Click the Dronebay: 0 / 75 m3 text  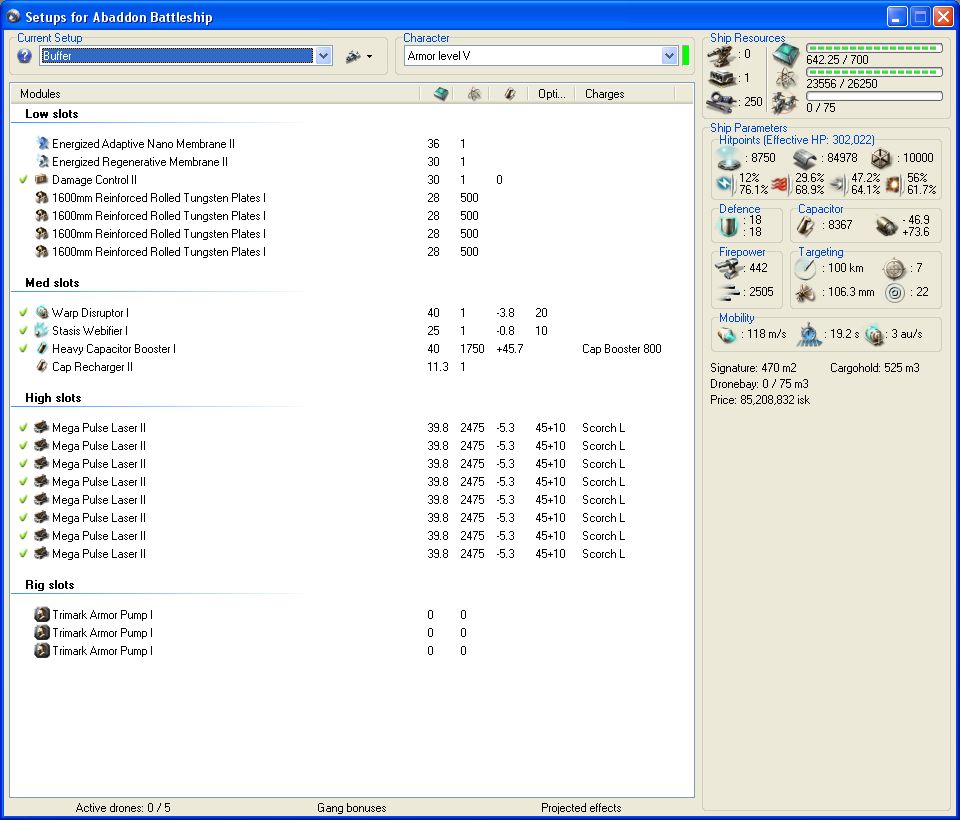coord(759,384)
